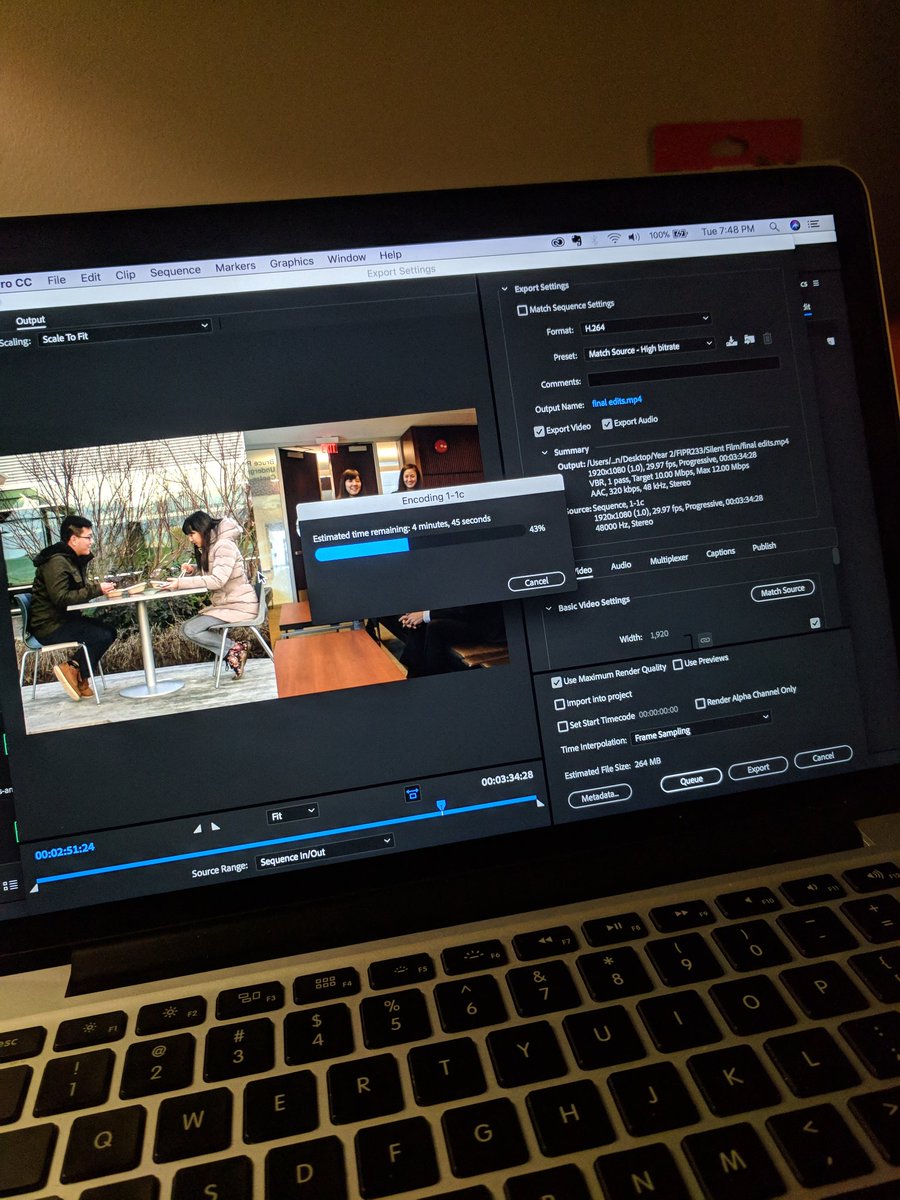Click the blue timeline playhead marker

point(440,805)
